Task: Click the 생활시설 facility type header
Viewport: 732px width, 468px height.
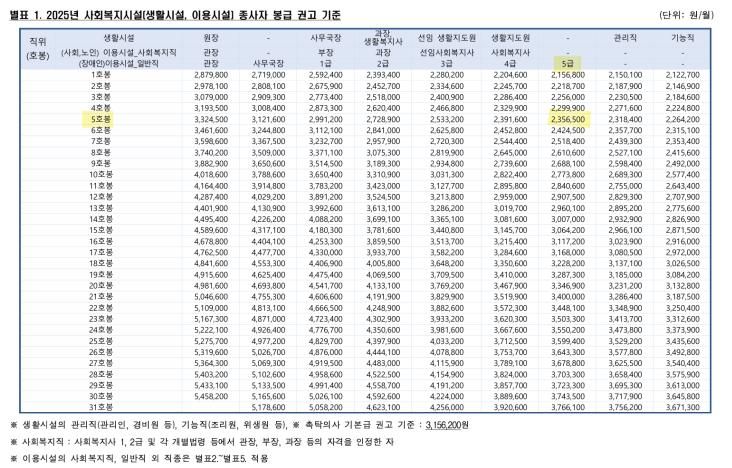Action: point(101,36)
